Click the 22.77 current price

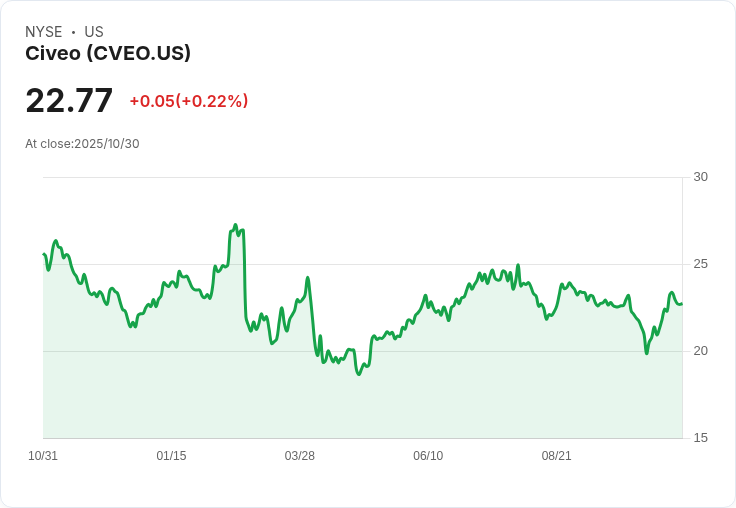click(x=69, y=101)
